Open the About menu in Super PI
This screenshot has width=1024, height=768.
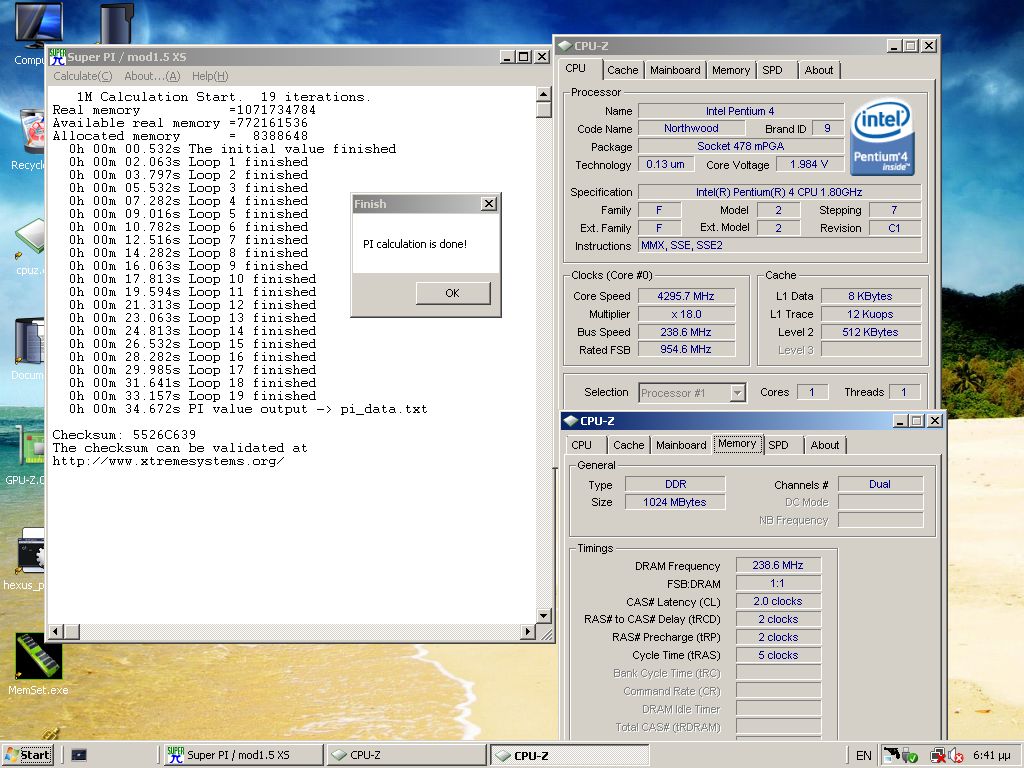pyautogui.click(x=152, y=76)
